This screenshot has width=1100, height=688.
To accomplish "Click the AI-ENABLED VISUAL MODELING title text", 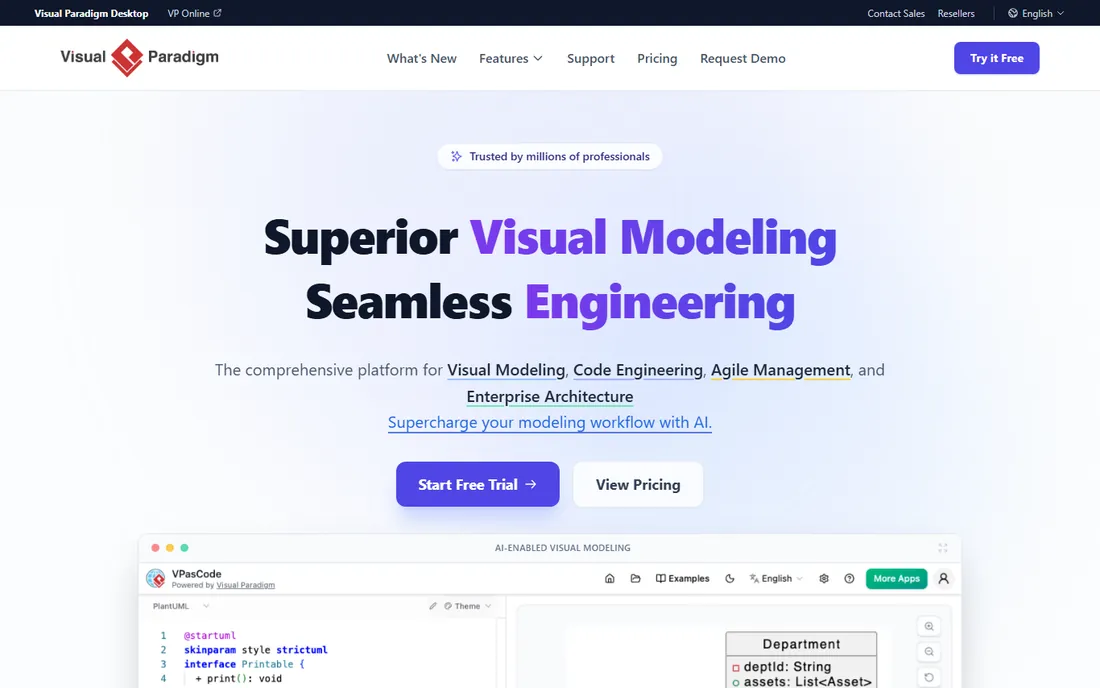I will click(563, 548).
